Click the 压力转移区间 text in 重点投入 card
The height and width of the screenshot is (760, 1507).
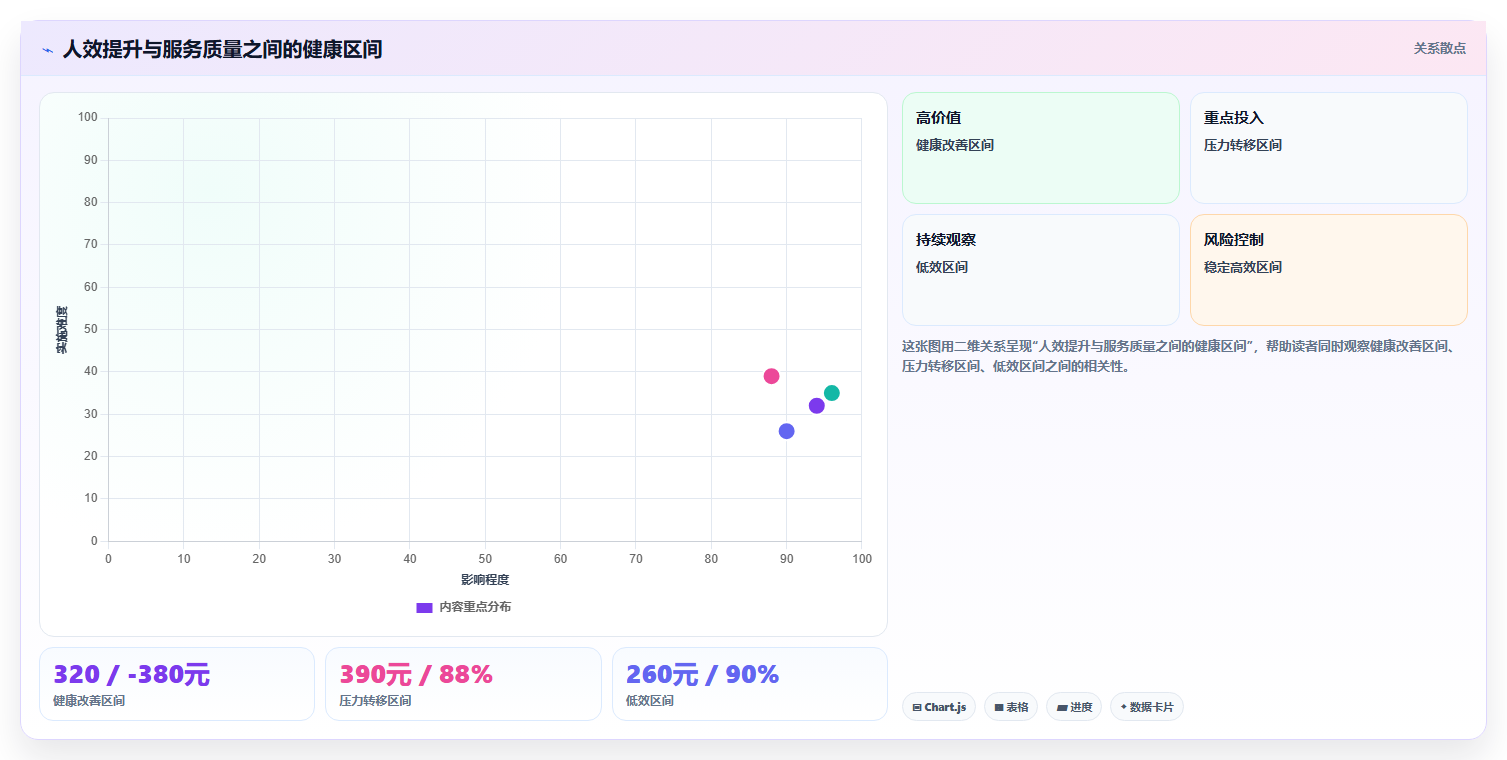point(1243,145)
